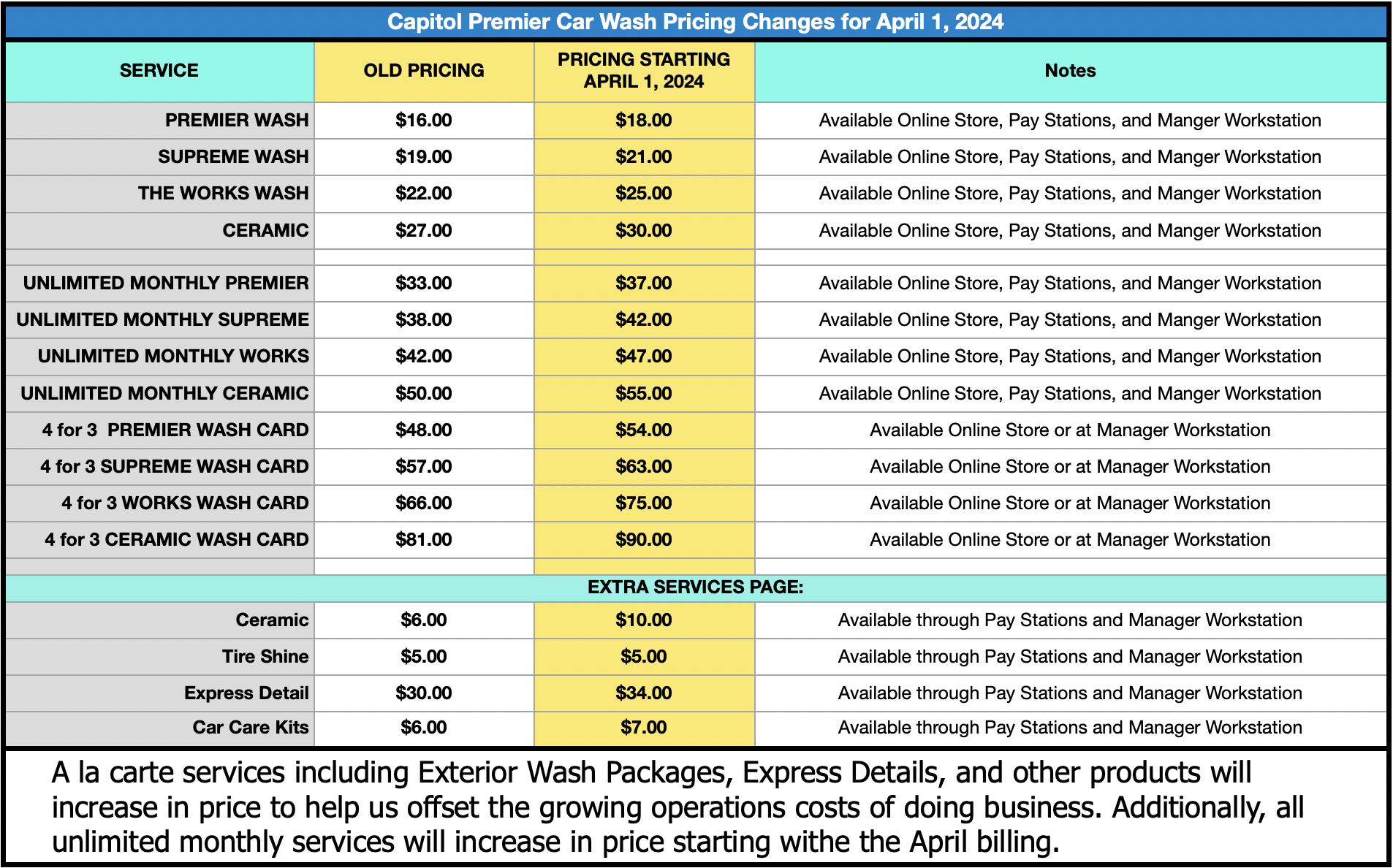This screenshot has width=1393, height=868.
Task: Click the EXTRA SERVICES PAGE section header
Action: tap(695, 587)
